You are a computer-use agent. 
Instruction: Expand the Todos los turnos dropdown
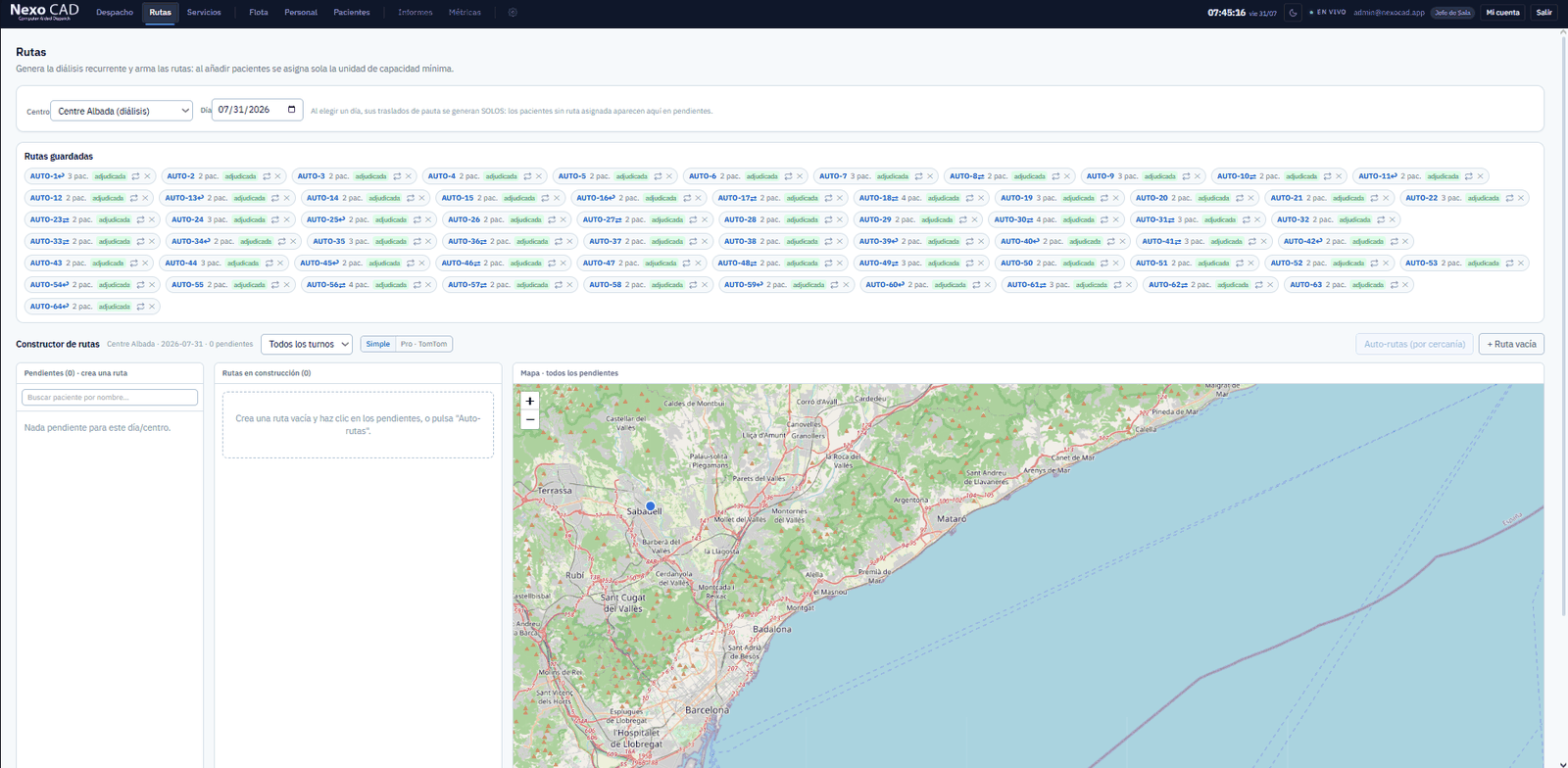click(x=307, y=344)
